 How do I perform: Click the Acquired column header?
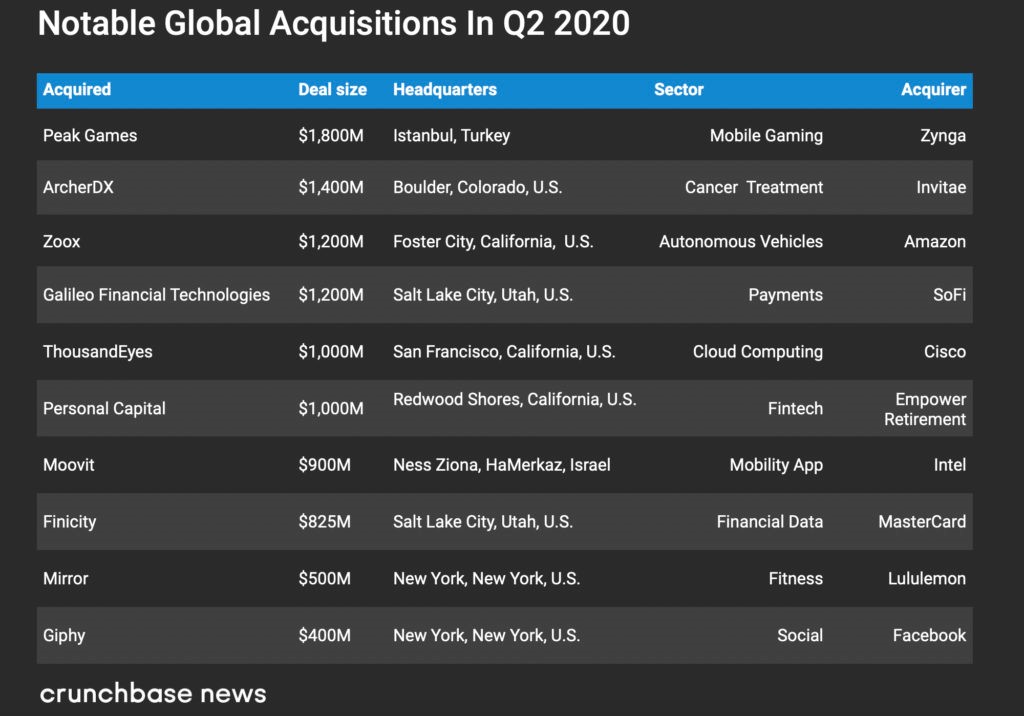click(77, 90)
